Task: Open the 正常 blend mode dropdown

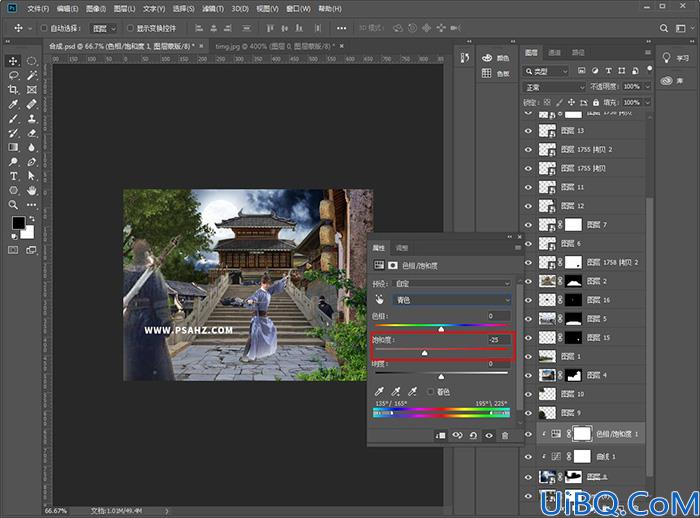Action: click(x=554, y=87)
